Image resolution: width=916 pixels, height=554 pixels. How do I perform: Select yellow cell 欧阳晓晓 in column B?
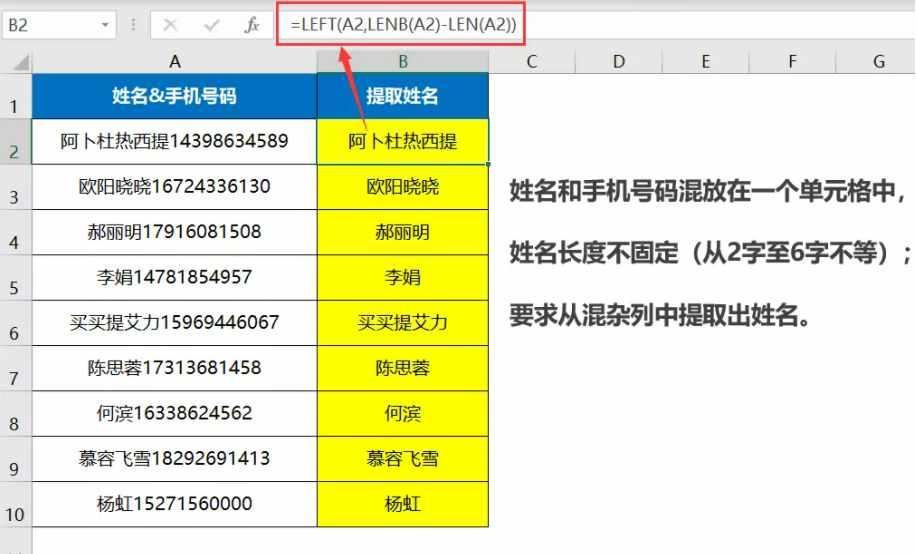click(x=403, y=187)
